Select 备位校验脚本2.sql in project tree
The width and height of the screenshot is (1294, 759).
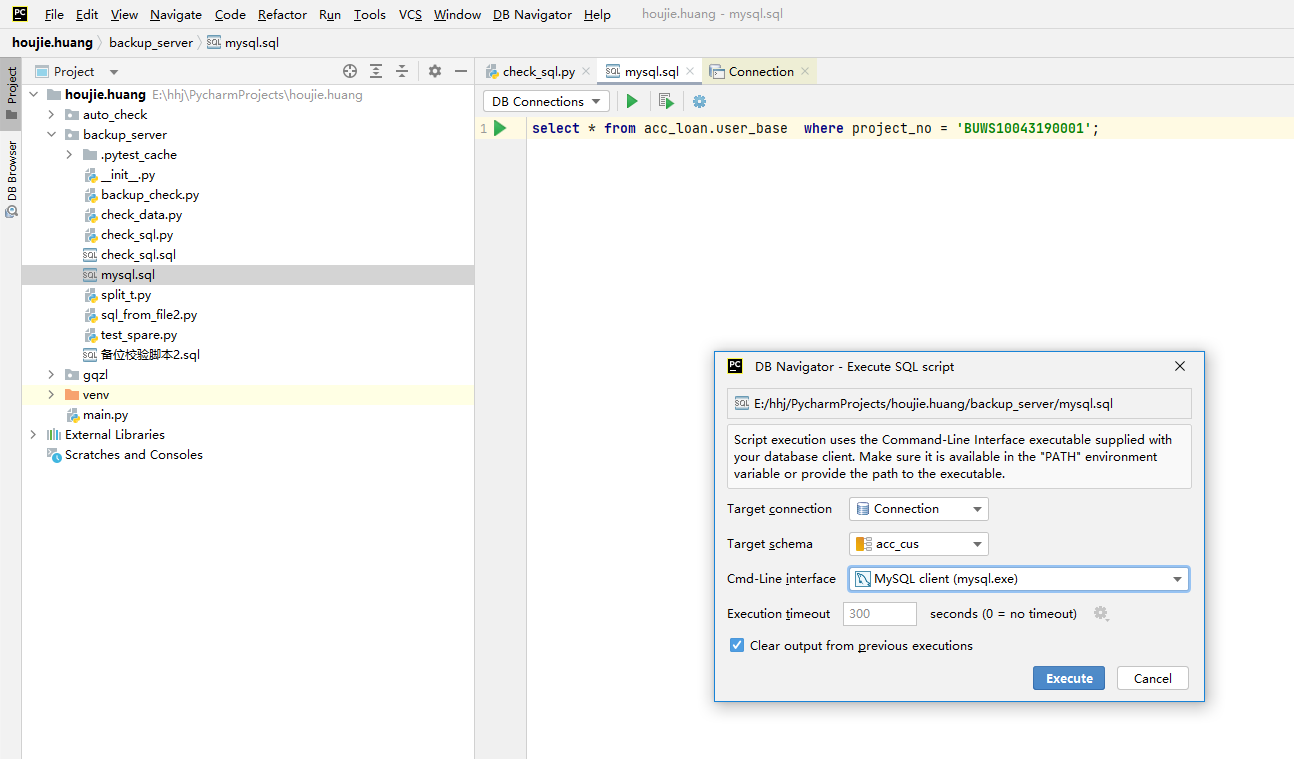click(x=150, y=355)
